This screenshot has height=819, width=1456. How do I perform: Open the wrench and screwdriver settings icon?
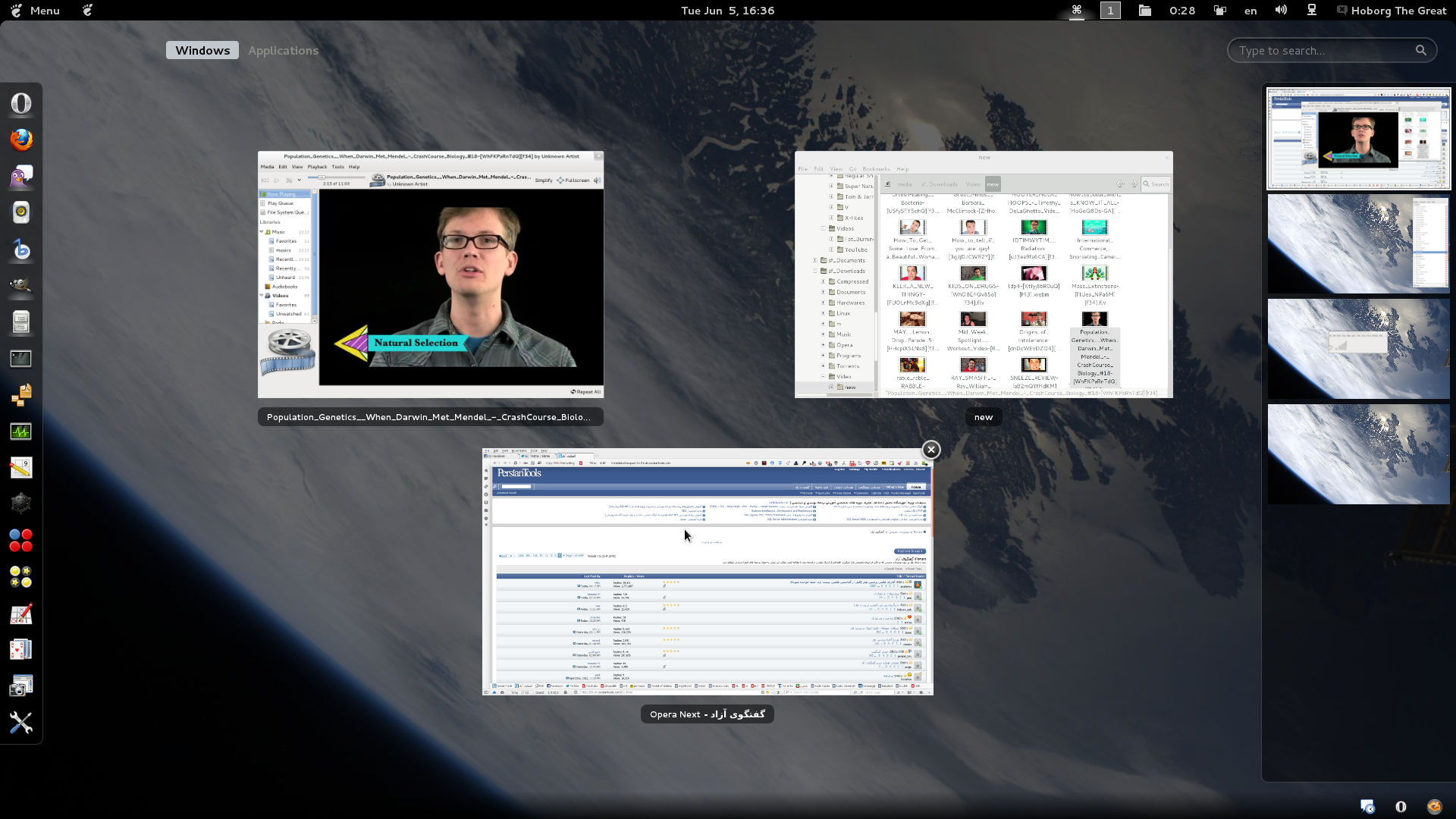point(21,723)
